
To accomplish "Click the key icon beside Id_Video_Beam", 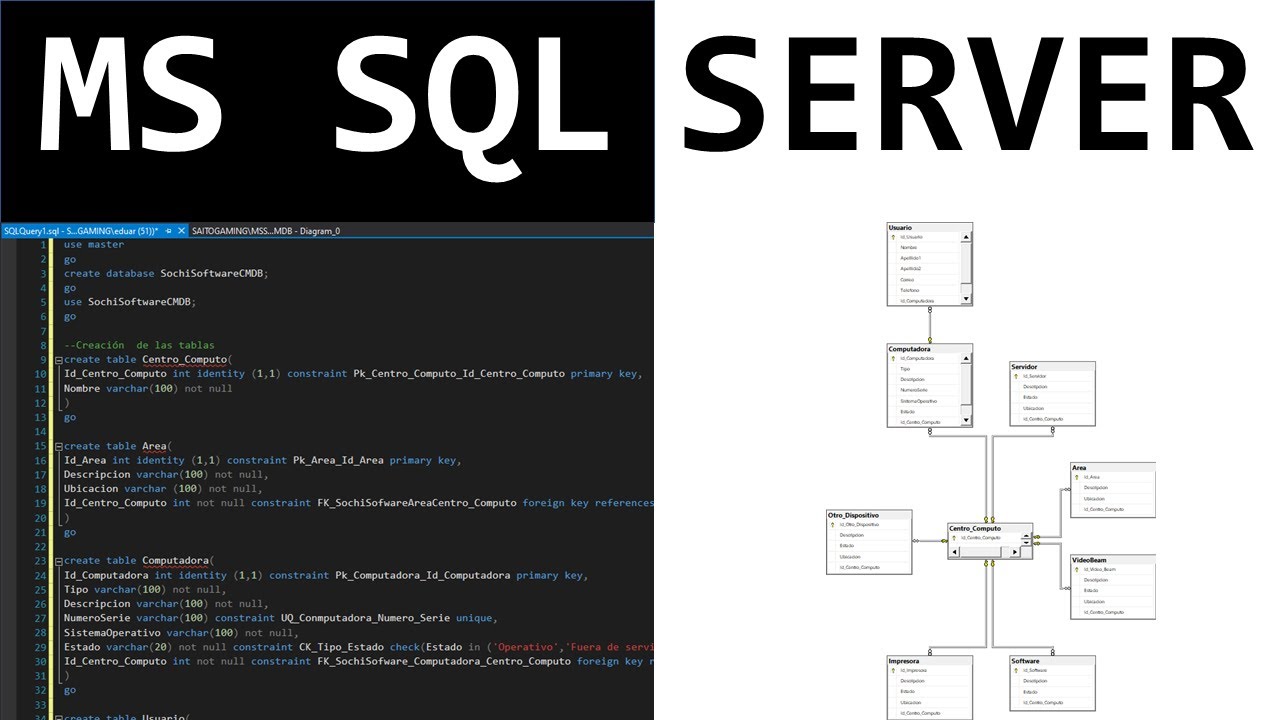I will 1077,569.
